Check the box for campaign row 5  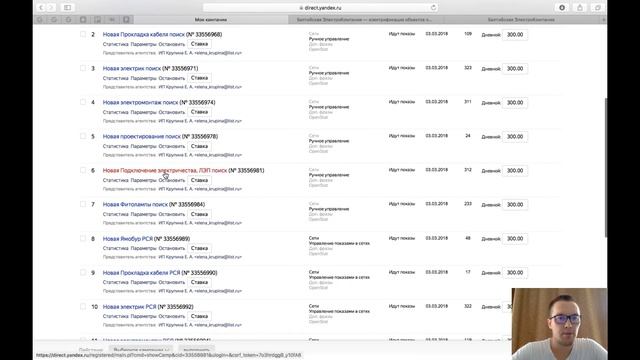[83, 136]
